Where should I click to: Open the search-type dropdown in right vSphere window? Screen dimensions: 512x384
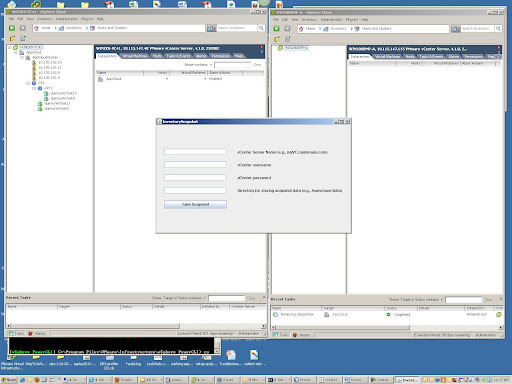pyautogui.click(x=455, y=29)
